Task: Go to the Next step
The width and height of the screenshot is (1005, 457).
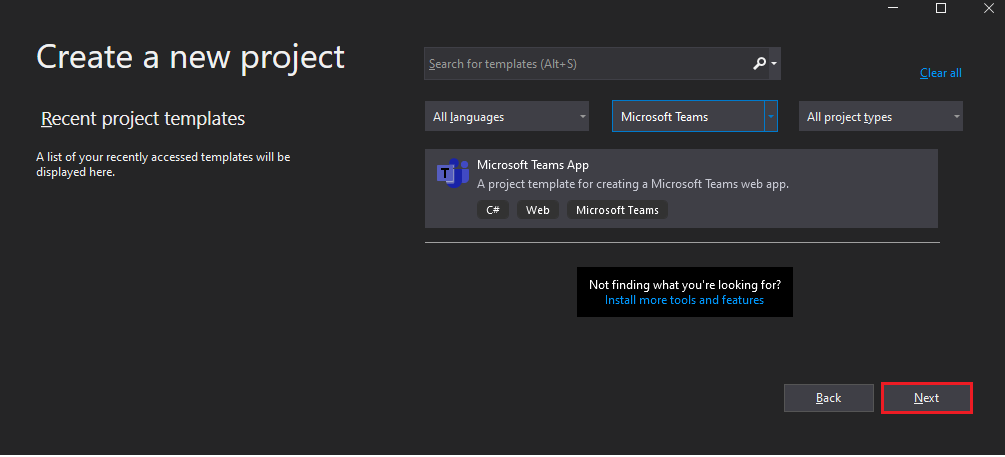Action: point(927,398)
